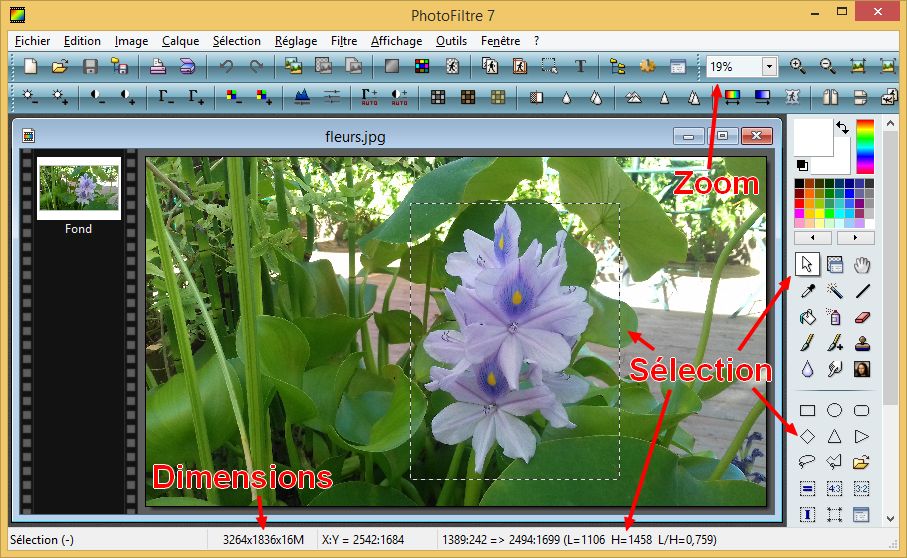Show next colors with palette right arrow

click(x=855, y=238)
